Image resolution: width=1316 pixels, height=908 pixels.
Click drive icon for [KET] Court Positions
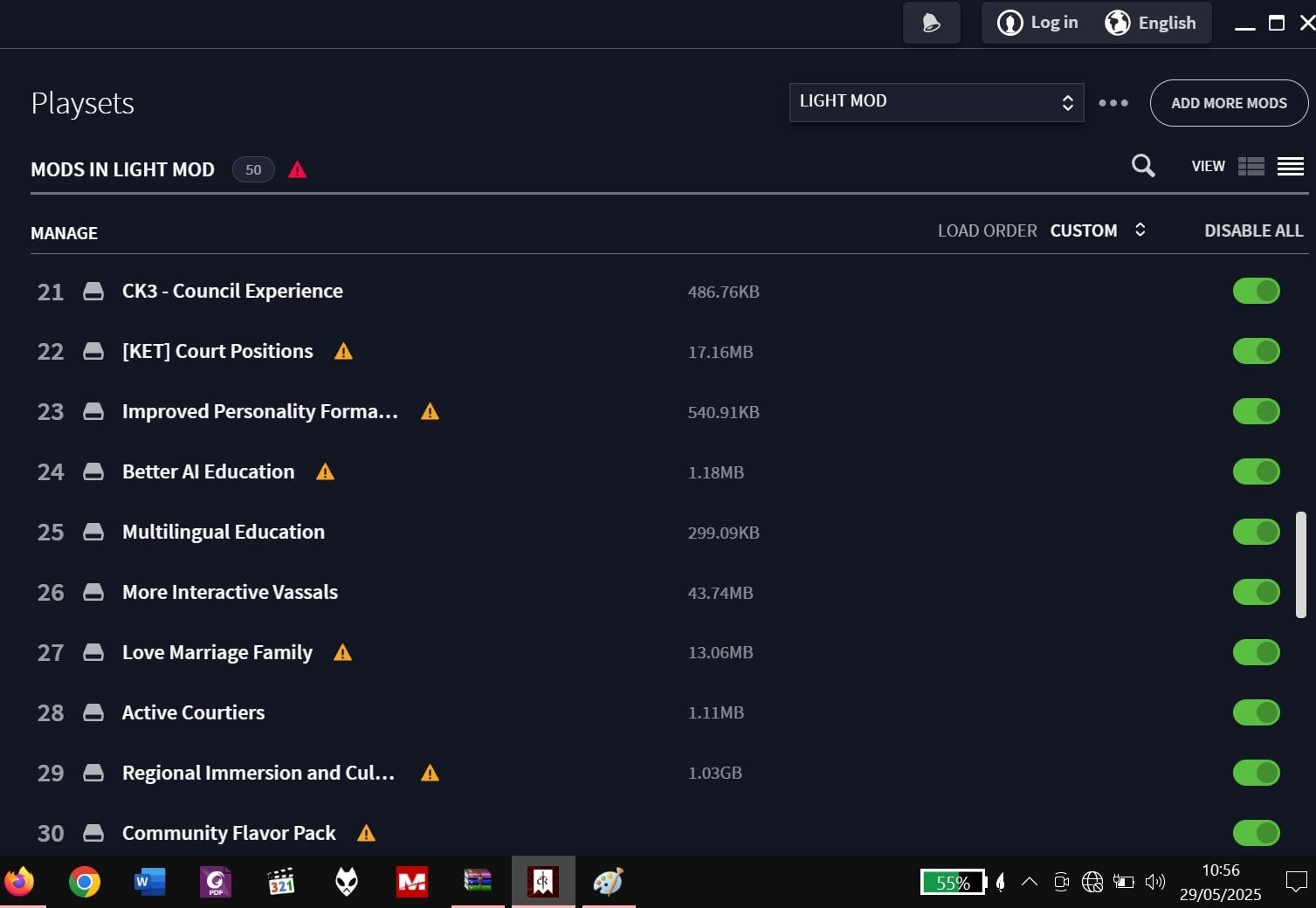[x=93, y=352]
